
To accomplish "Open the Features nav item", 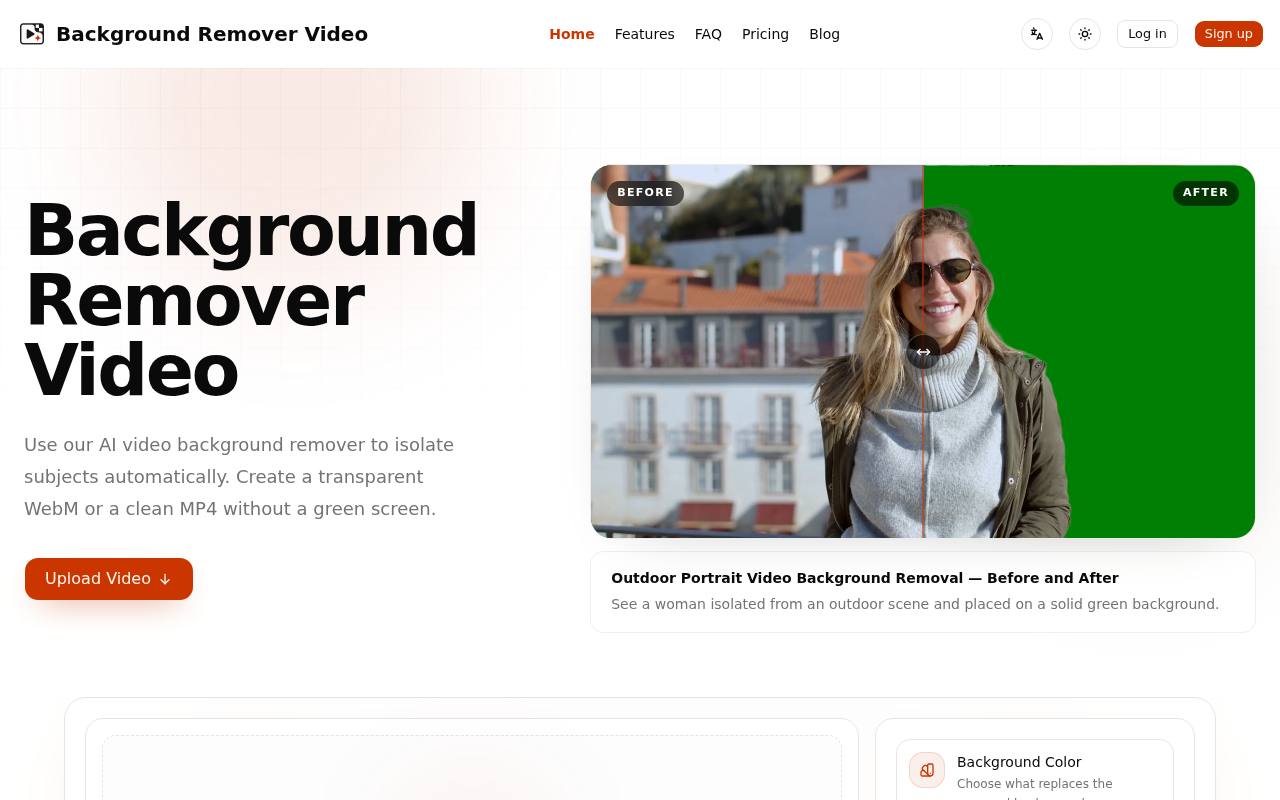I will click(x=645, y=34).
